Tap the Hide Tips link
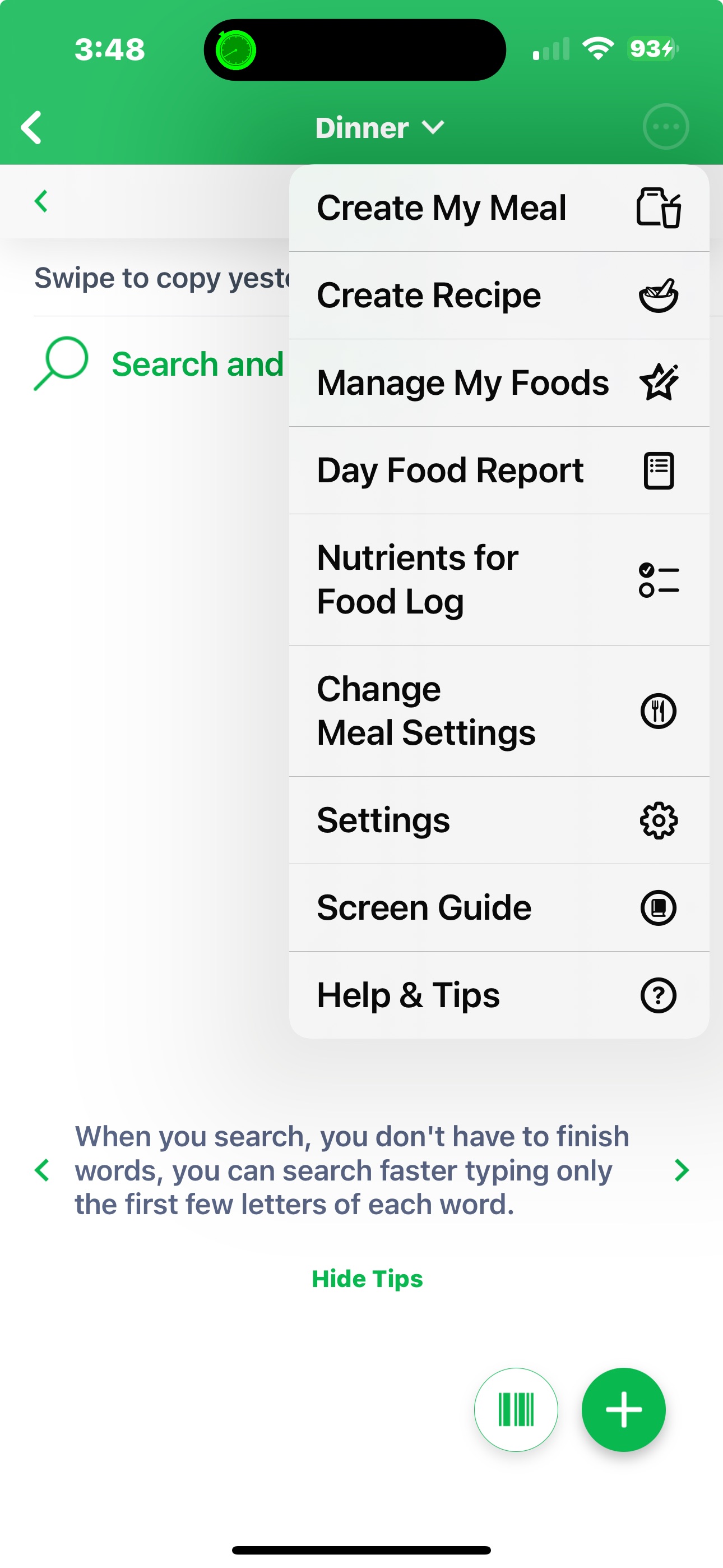Screen dimensions: 723x1568 coord(367,1279)
